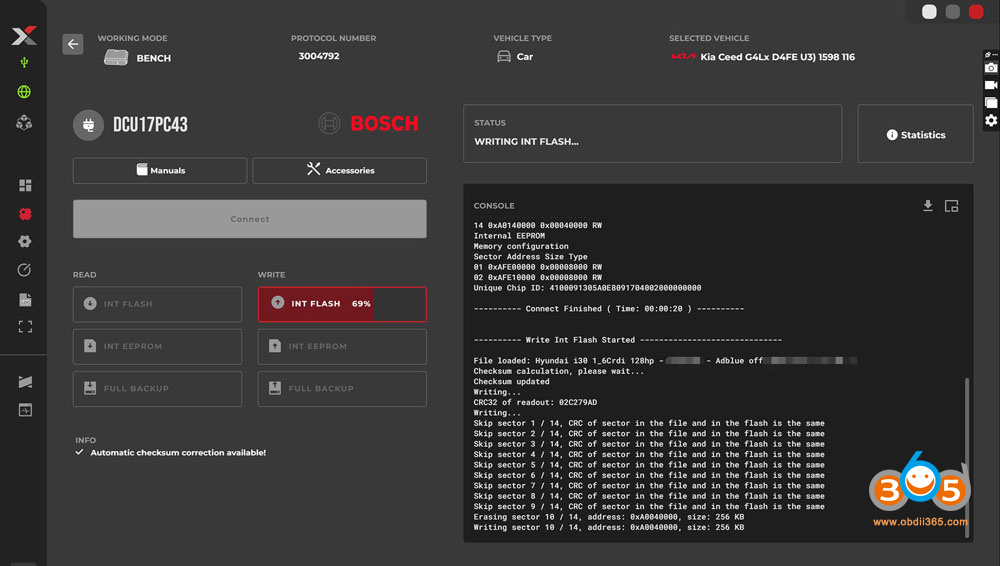Open the dashboard grid icon
The image size is (1000, 566).
[x=25, y=185]
